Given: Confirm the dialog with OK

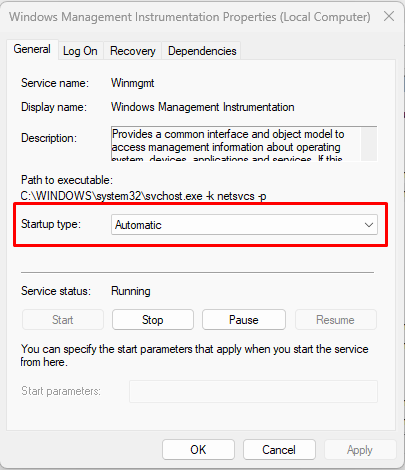Looking at the screenshot, I should click(198, 450).
